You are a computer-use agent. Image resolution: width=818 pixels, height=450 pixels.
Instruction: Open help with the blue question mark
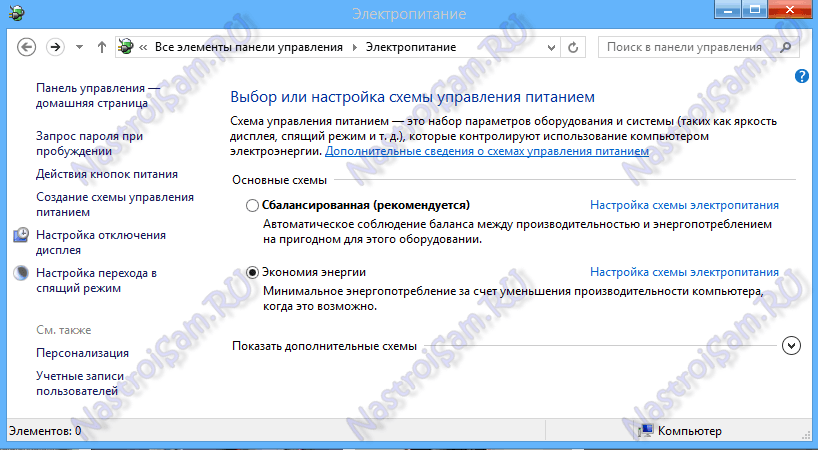(801, 76)
